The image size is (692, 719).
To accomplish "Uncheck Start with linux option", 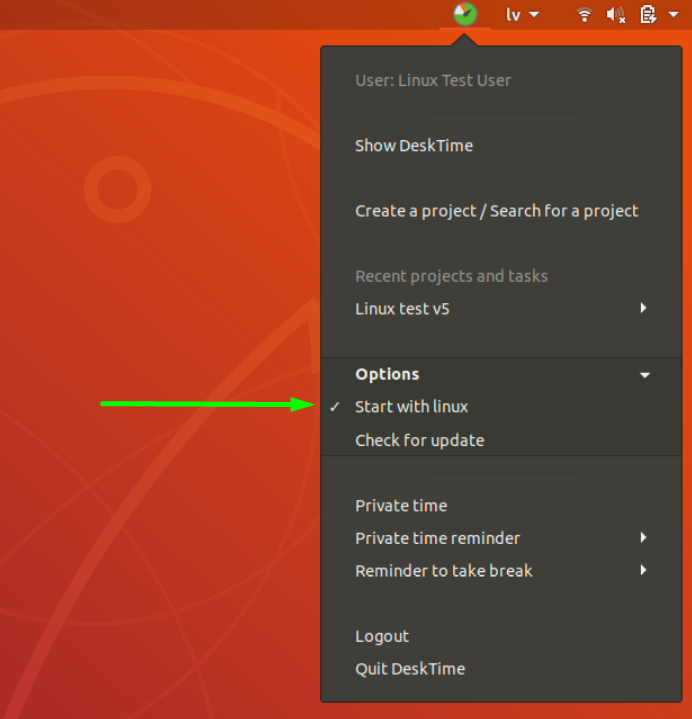I will pos(501,407).
